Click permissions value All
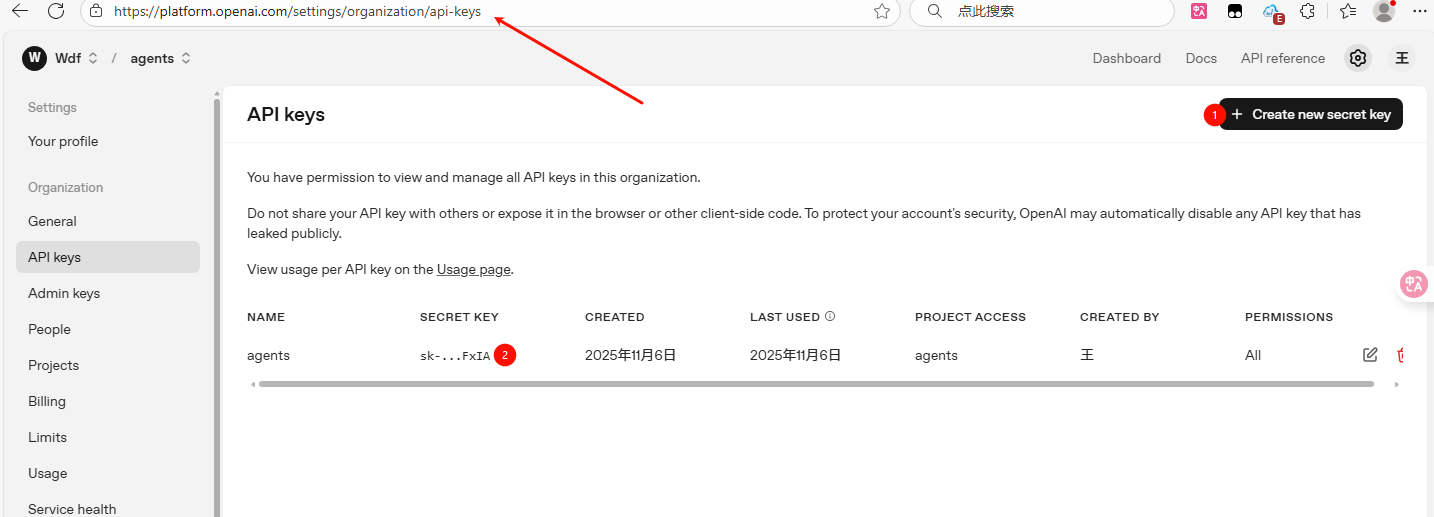The image size is (1434, 517). coord(1253,355)
